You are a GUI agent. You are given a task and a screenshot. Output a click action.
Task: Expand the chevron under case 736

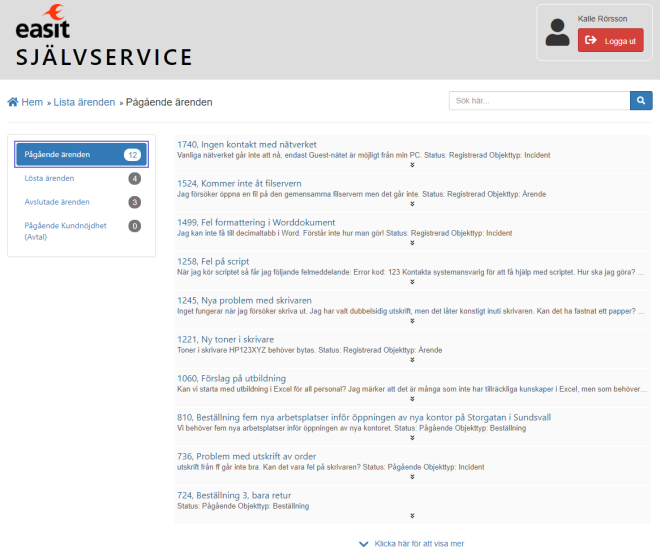pyautogui.click(x=412, y=477)
